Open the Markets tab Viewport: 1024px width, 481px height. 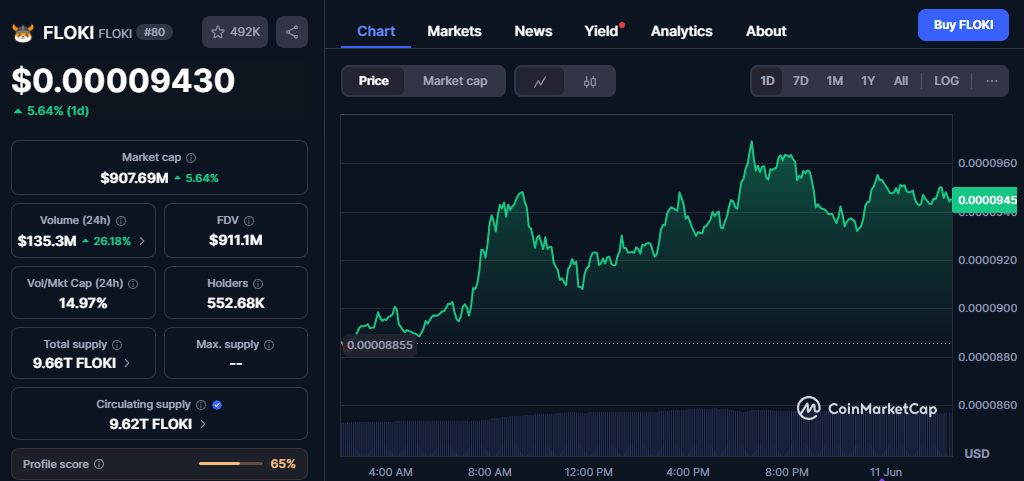pyautogui.click(x=455, y=31)
